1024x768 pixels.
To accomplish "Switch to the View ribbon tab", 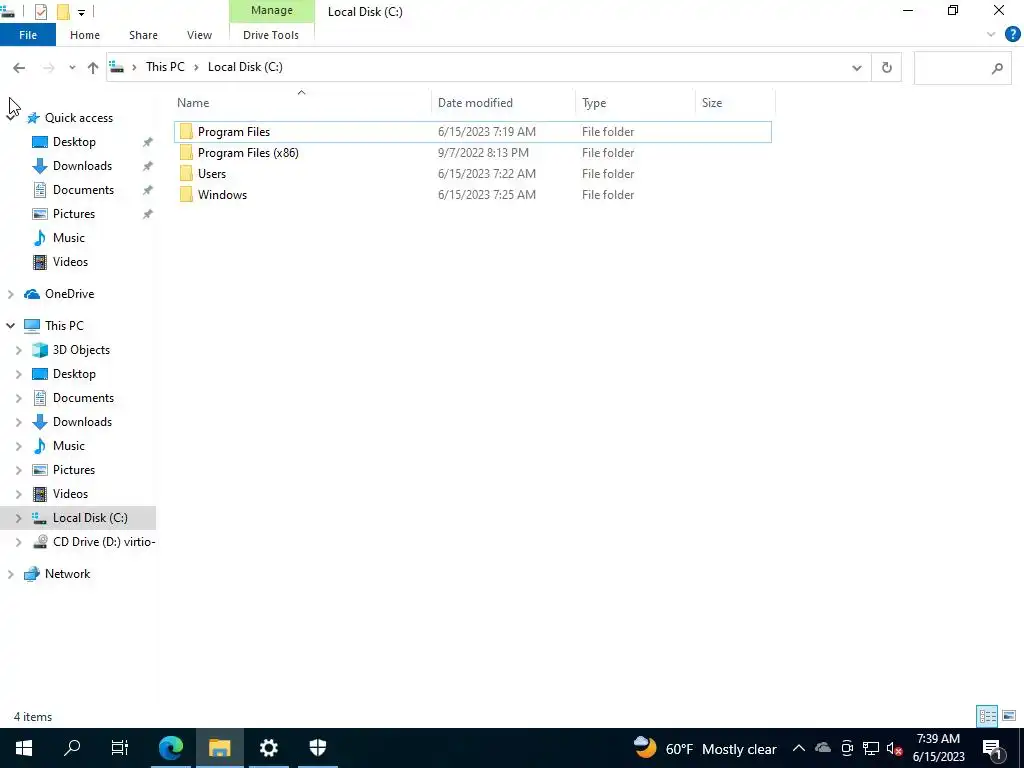I will [x=199, y=35].
